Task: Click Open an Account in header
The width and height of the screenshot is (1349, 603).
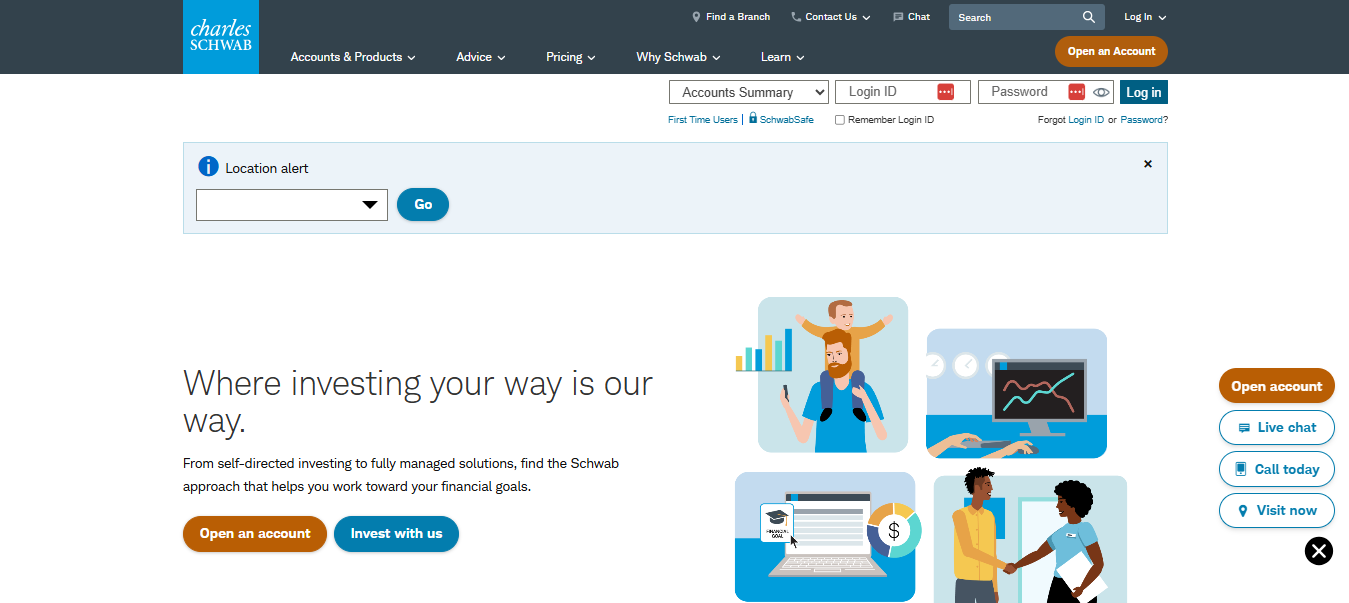Action: tap(1111, 52)
